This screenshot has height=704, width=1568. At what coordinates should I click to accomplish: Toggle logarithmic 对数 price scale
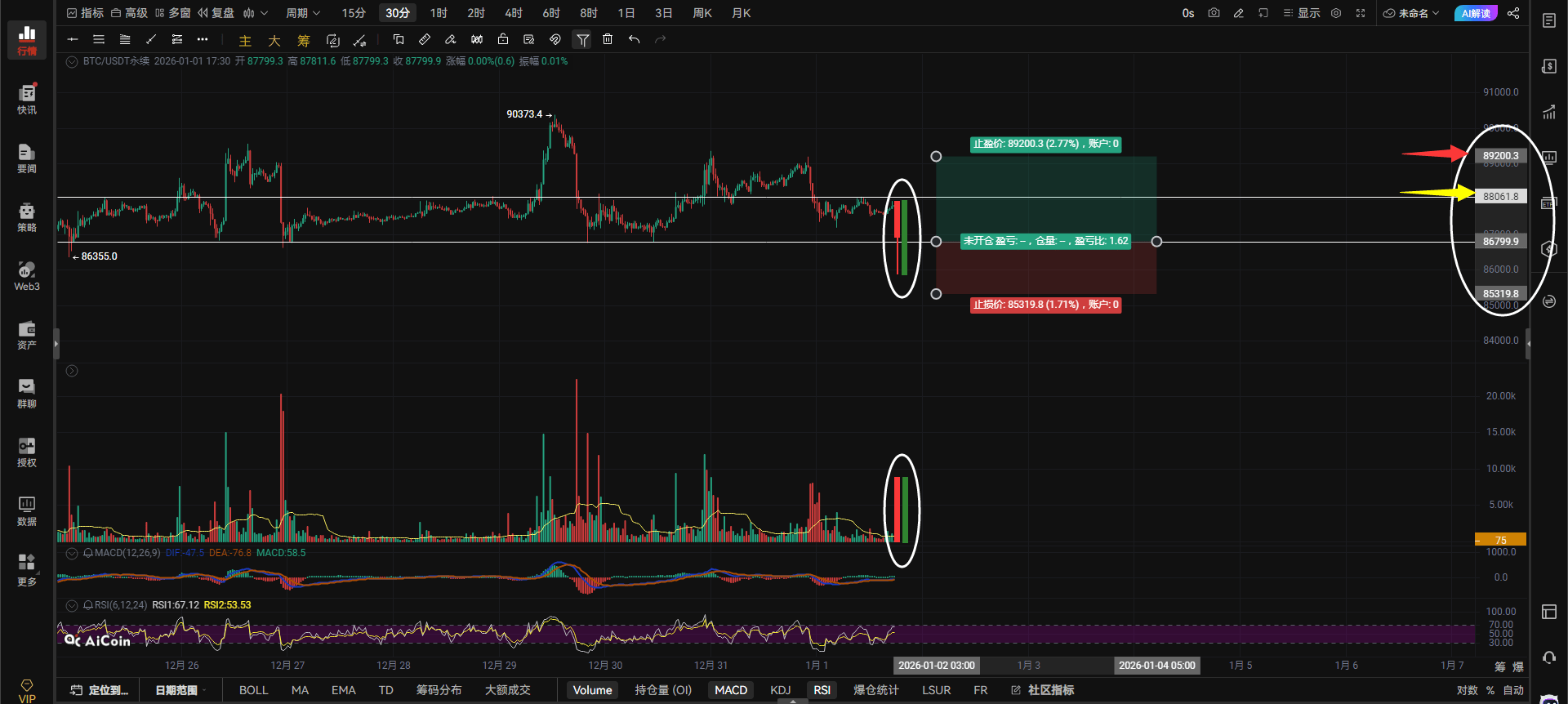pyautogui.click(x=1468, y=690)
